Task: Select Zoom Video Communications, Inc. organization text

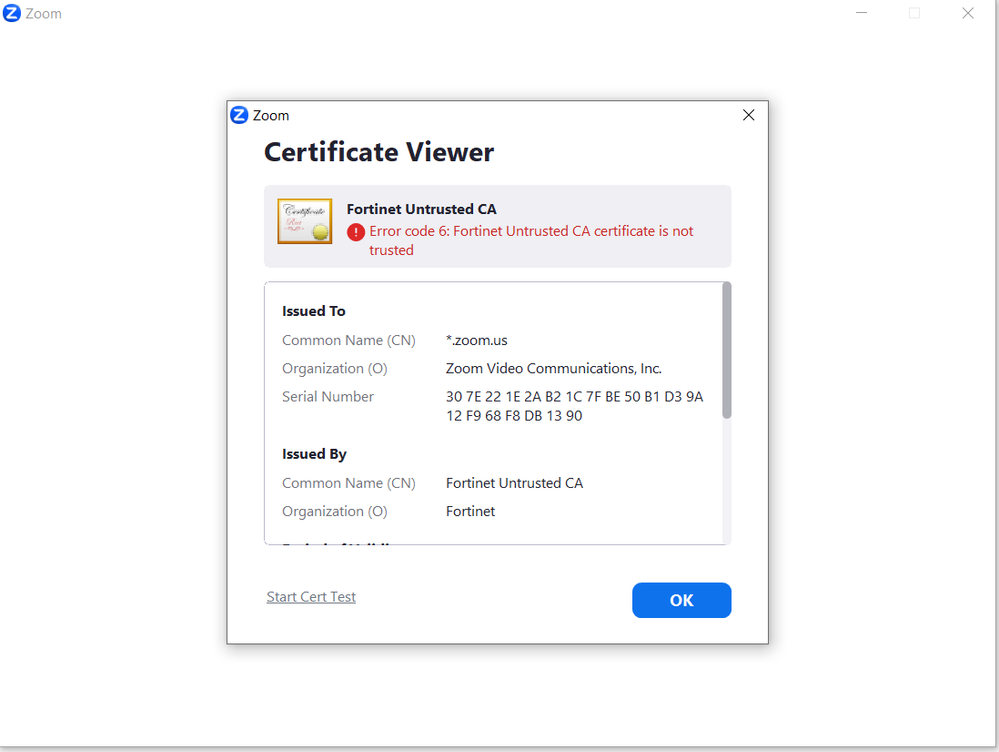Action: [x=553, y=368]
